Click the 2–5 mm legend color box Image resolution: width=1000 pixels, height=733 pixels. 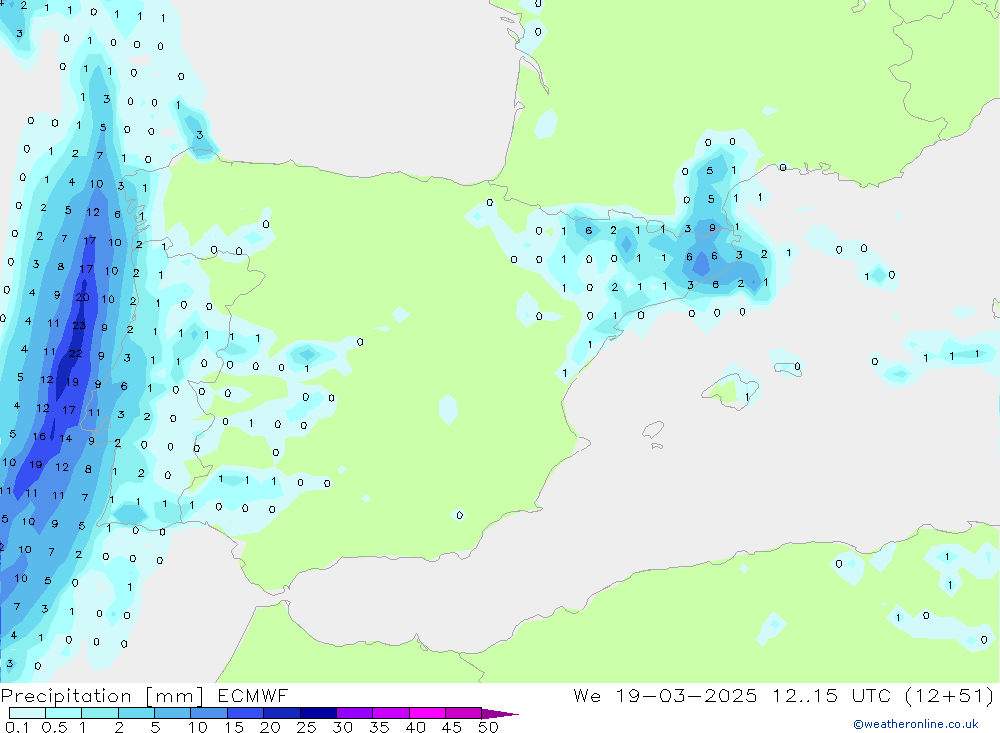[x=136, y=713]
